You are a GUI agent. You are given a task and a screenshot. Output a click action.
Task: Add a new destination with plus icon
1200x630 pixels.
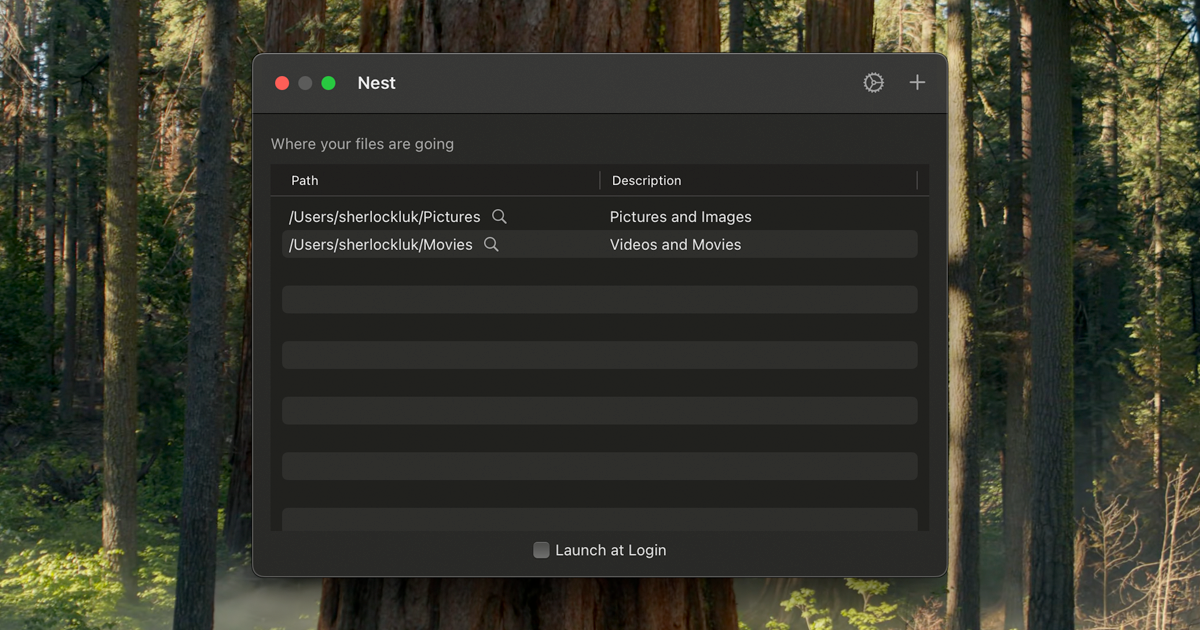(917, 83)
